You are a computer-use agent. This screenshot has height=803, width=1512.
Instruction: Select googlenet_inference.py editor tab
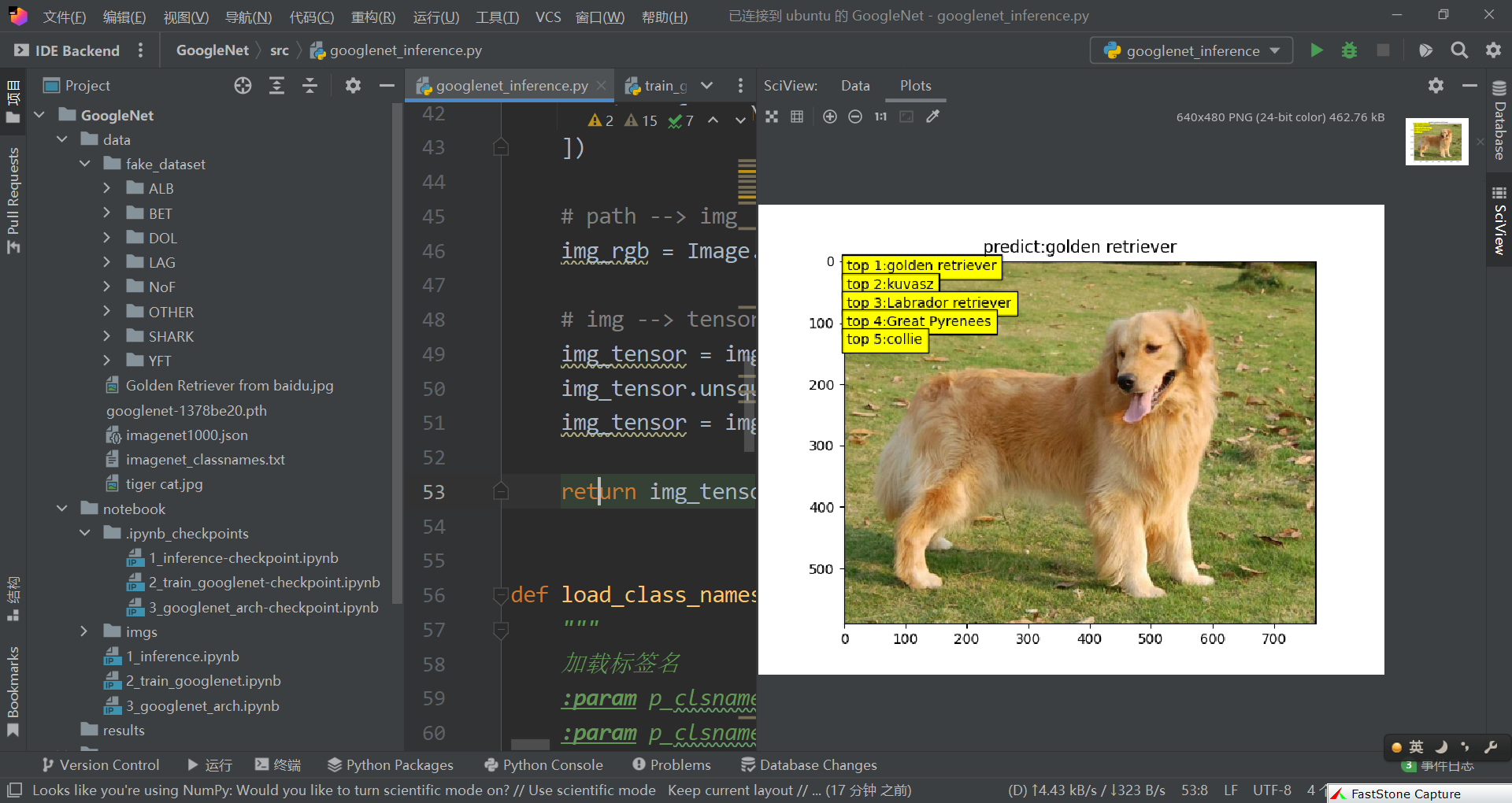510,86
